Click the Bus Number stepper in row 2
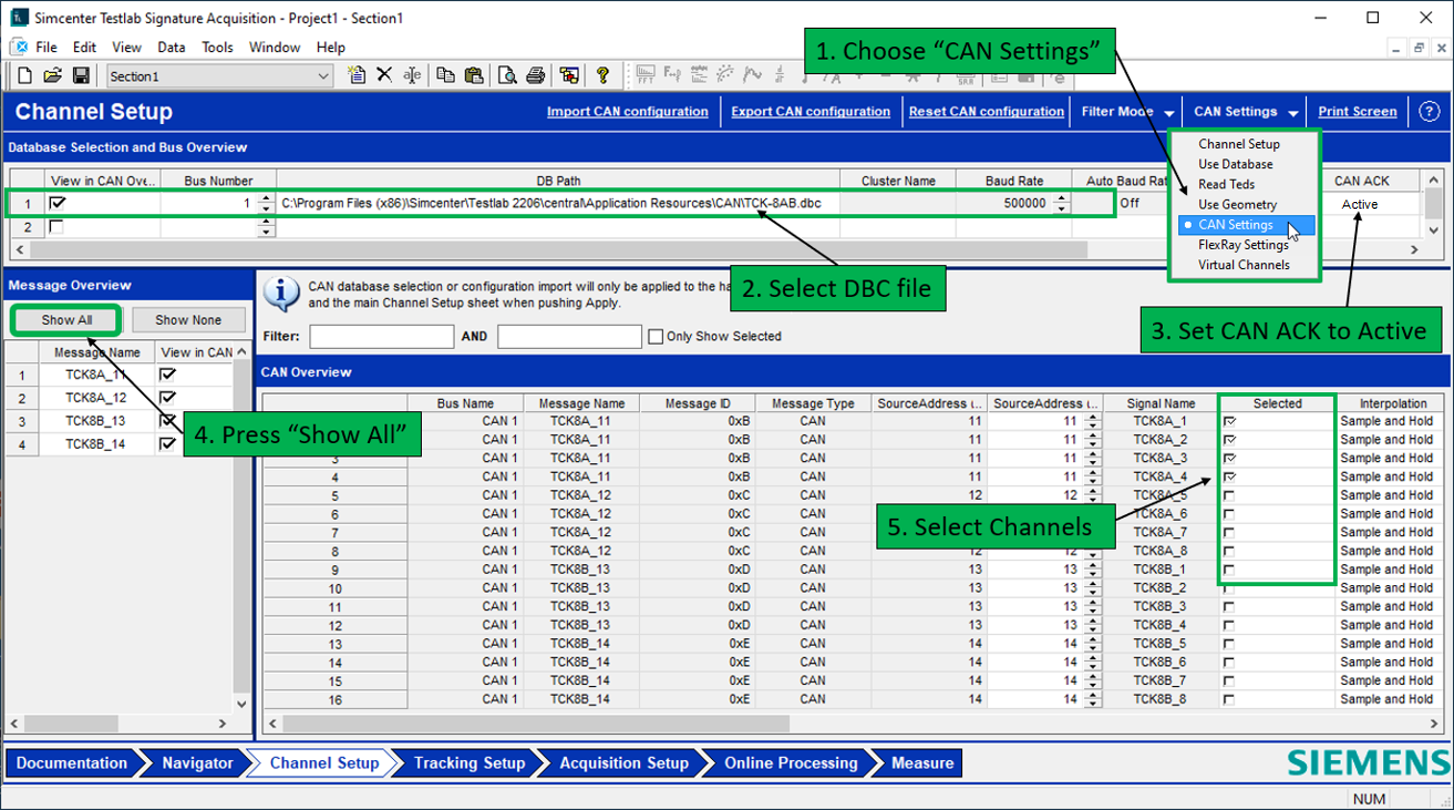Viewport: 1455px width, 811px height. click(x=265, y=227)
